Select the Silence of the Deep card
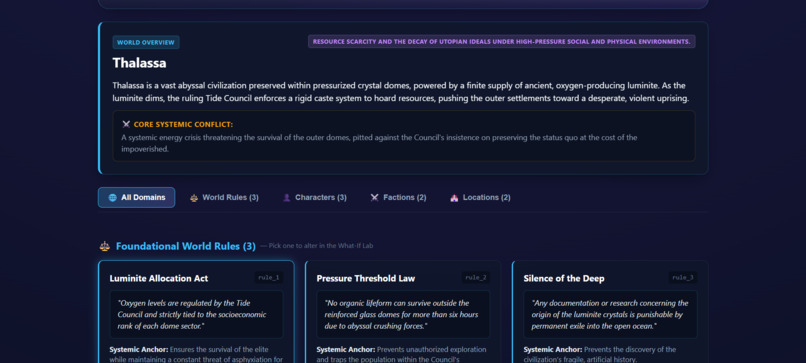The height and width of the screenshot is (363, 806). pyautogui.click(x=610, y=312)
